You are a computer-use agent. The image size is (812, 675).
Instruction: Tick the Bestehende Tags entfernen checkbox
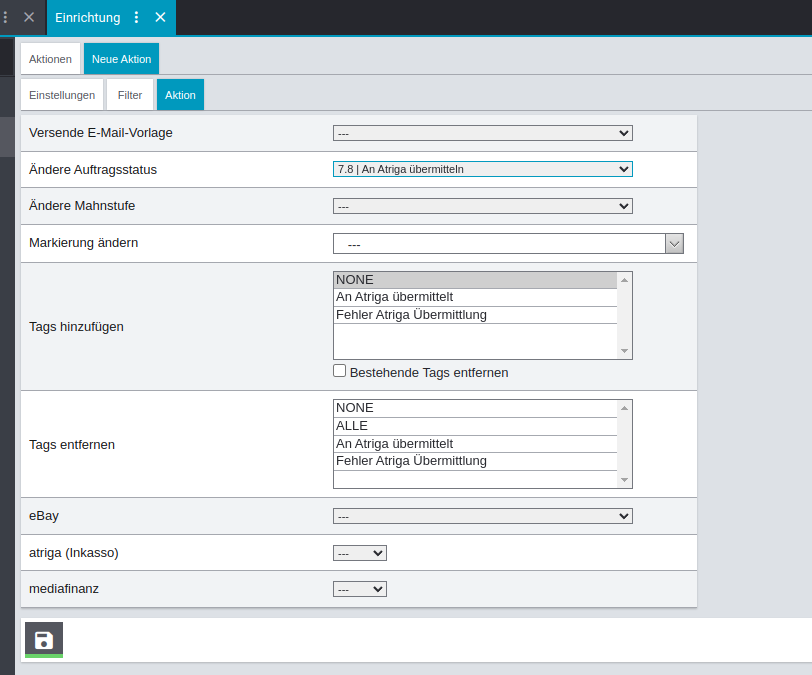click(x=340, y=371)
